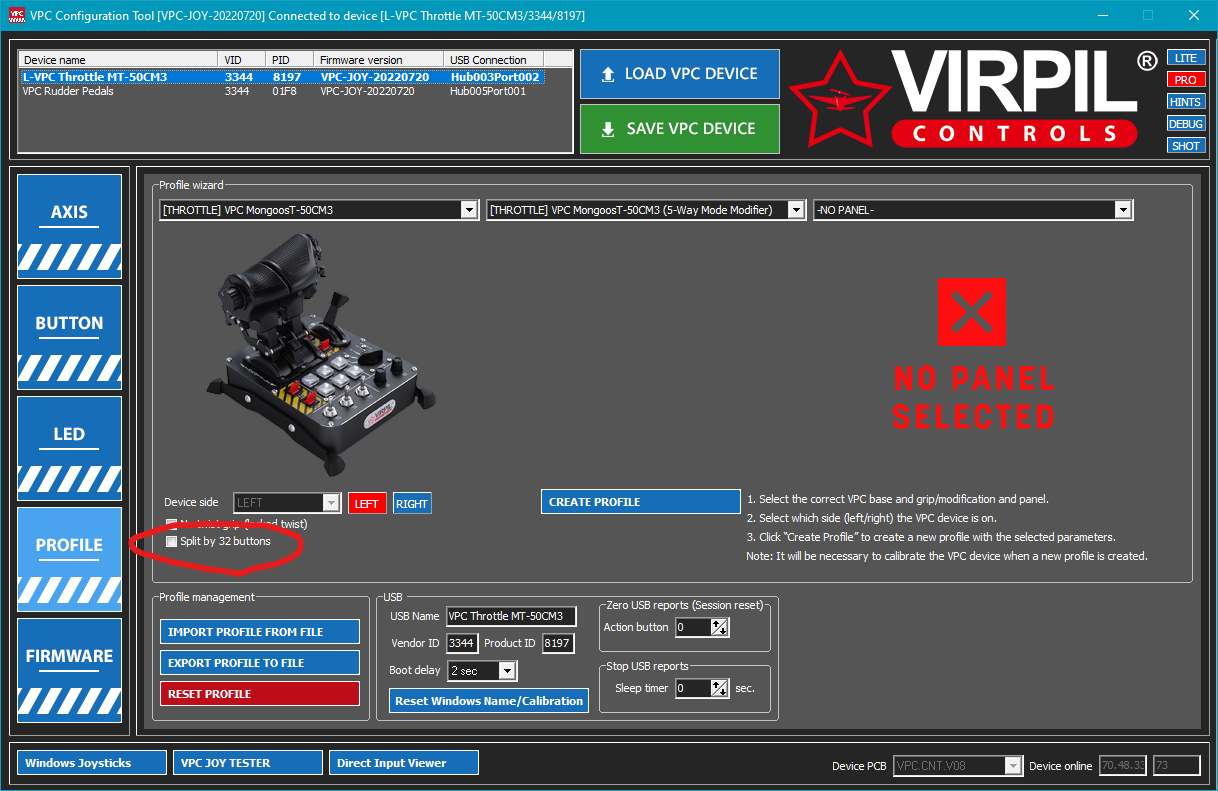Click the Virpil Controls star logo
This screenshot has width=1218, height=791.
pos(840,98)
